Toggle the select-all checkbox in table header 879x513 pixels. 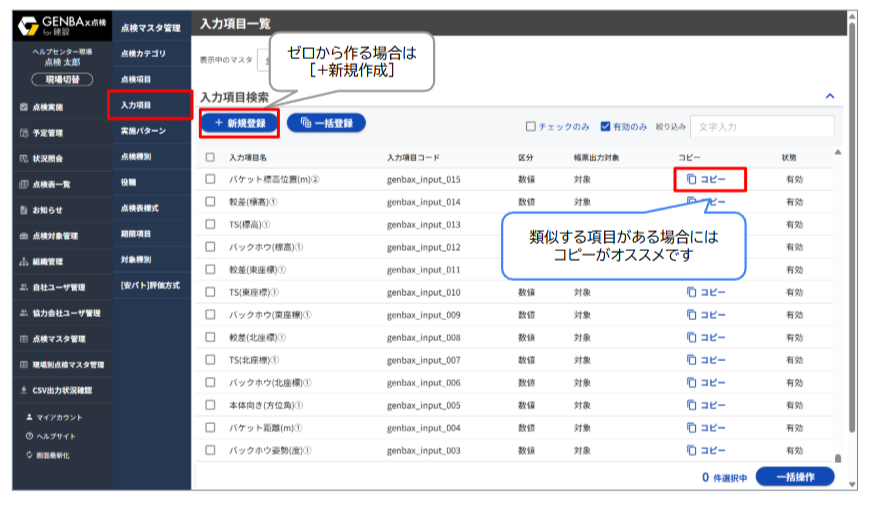pos(210,157)
